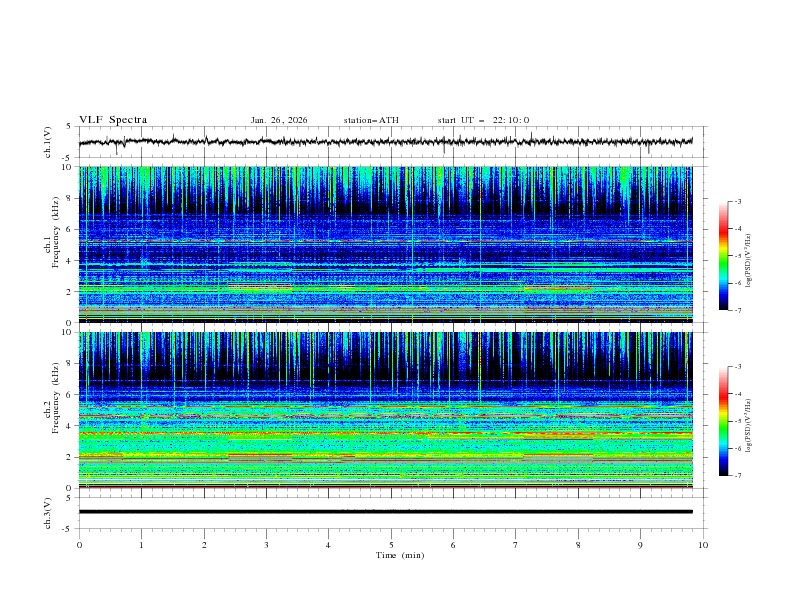Screen dimensions: 792x612
Task: Click the time axis tick label '0'
Action: pos(79,545)
